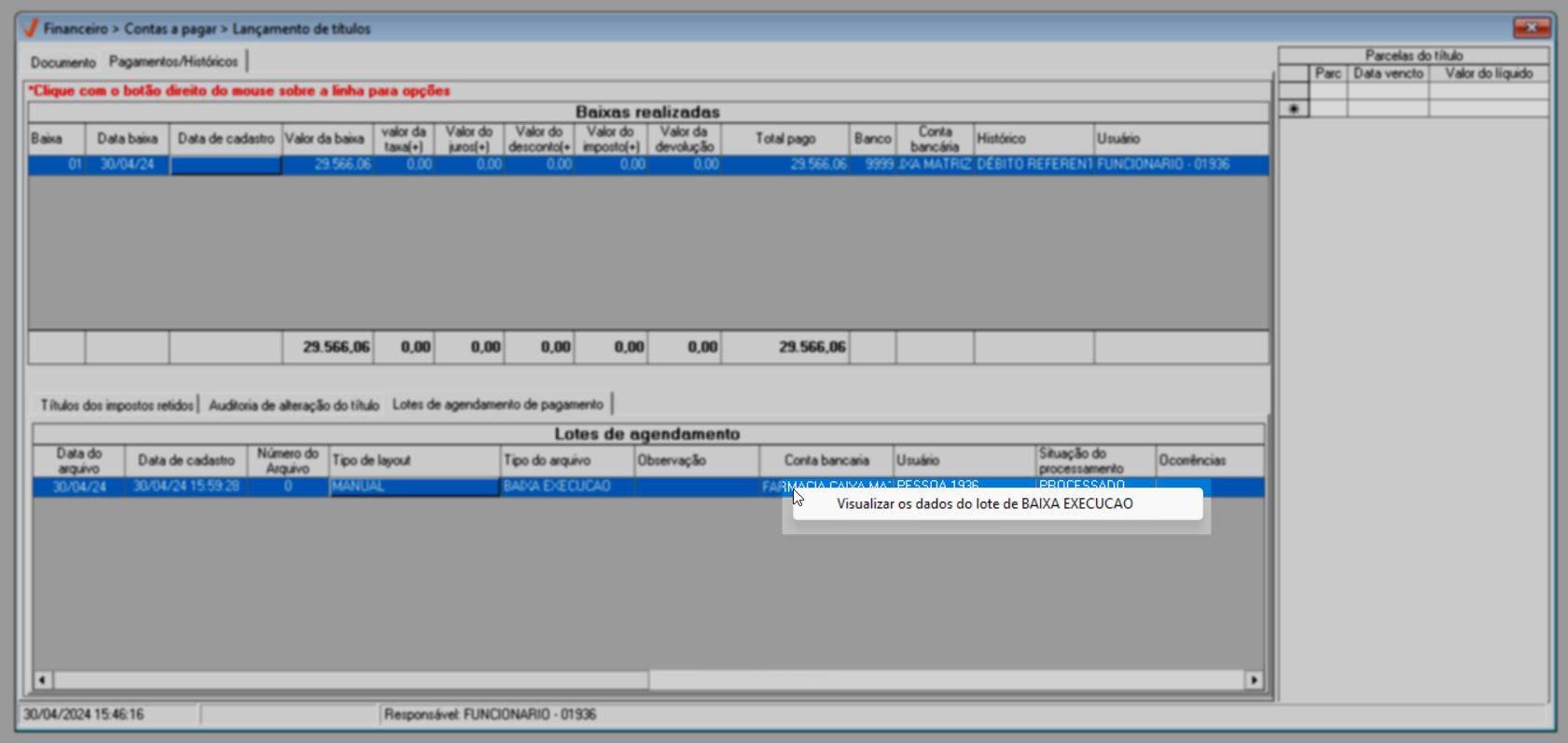Click the Usuário header in Baixas realizadas
1568x743 pixels.
pyautogui.click(x=1181, y=139)
